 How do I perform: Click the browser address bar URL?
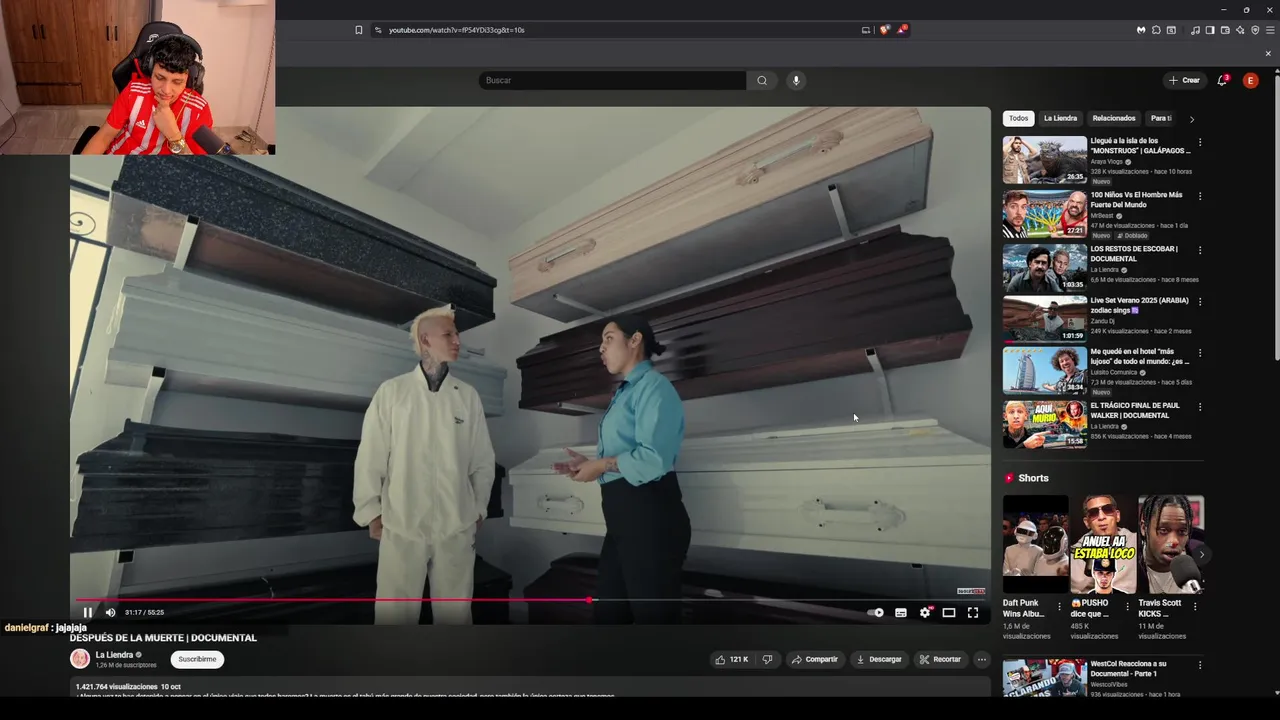[x=456, y=30]
